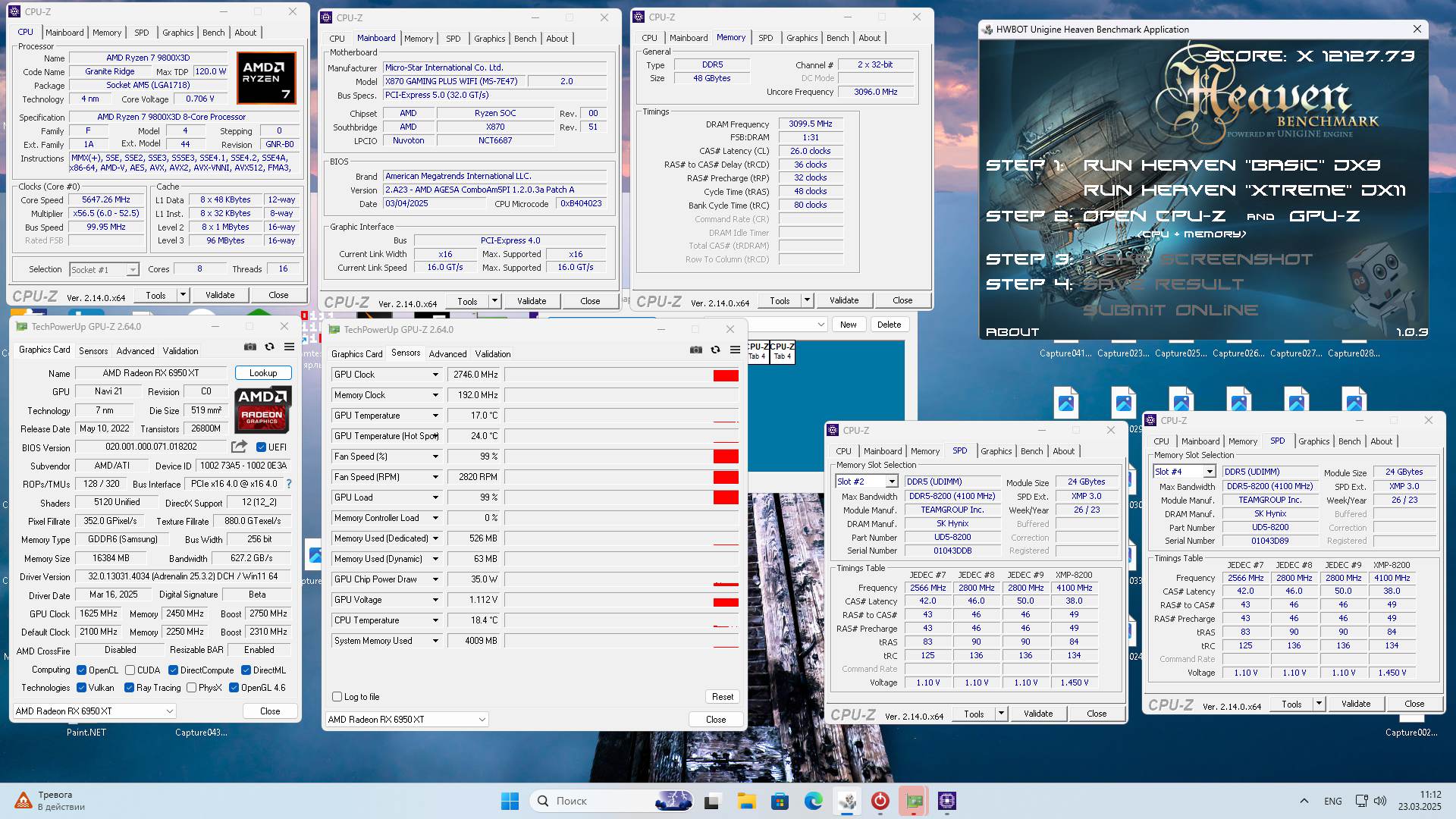1456x819 pixels.
Task: Open Microsoft Store from the taskbar
Action: 780,801
